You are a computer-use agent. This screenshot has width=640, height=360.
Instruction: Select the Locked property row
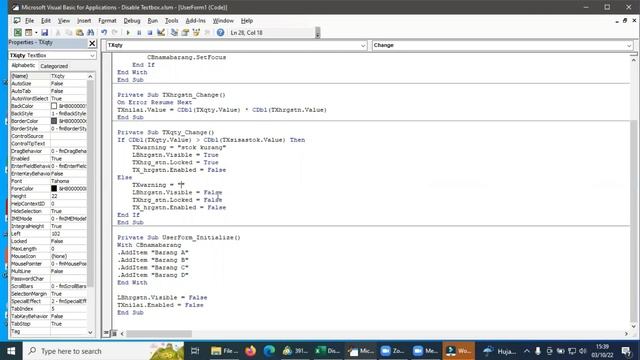point(48,241)
